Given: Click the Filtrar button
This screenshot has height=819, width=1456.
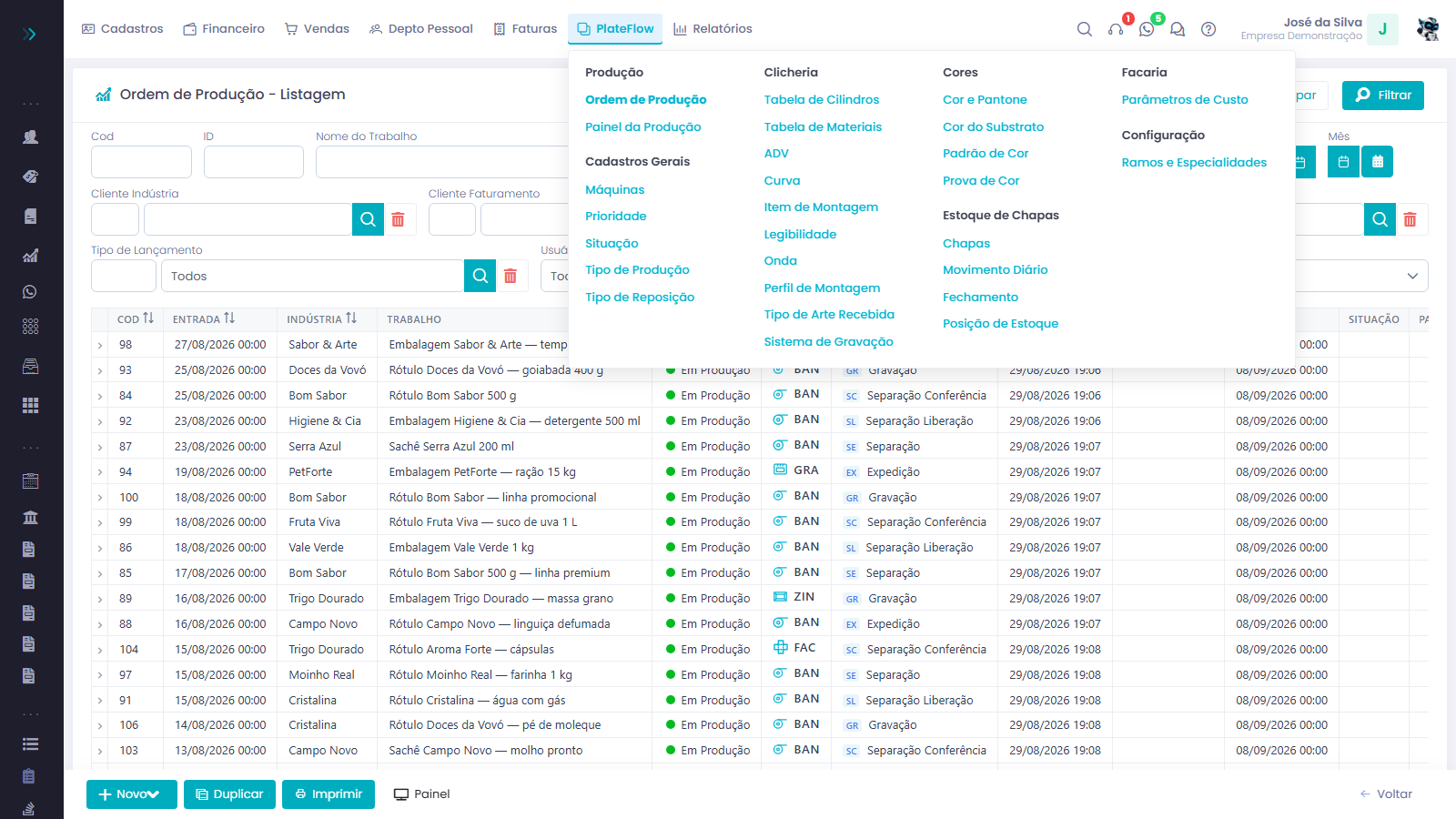Looking at the screenshot, I should coord(1382,96).
